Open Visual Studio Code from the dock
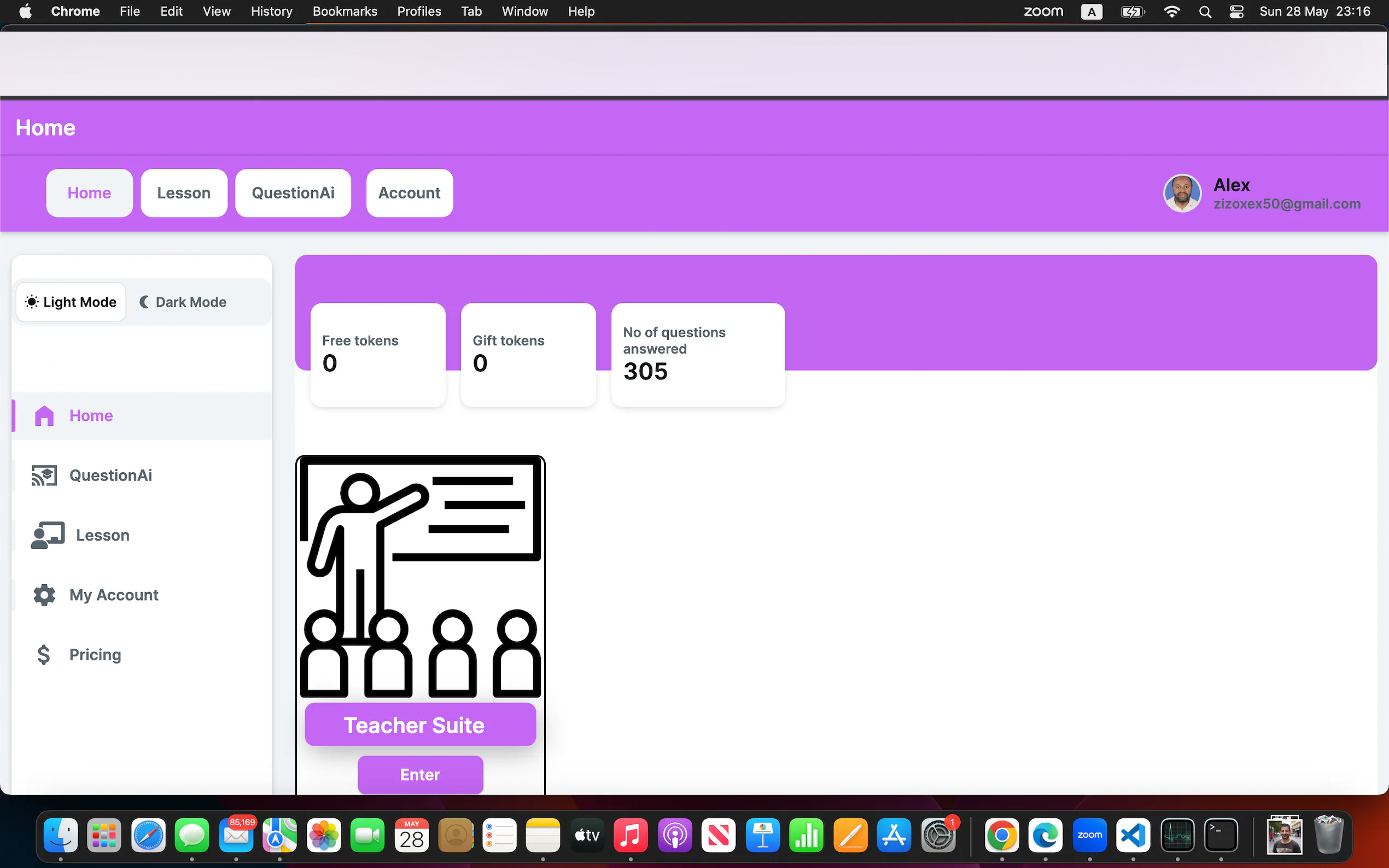The image size is (1389, 868). coord(1133,835)
